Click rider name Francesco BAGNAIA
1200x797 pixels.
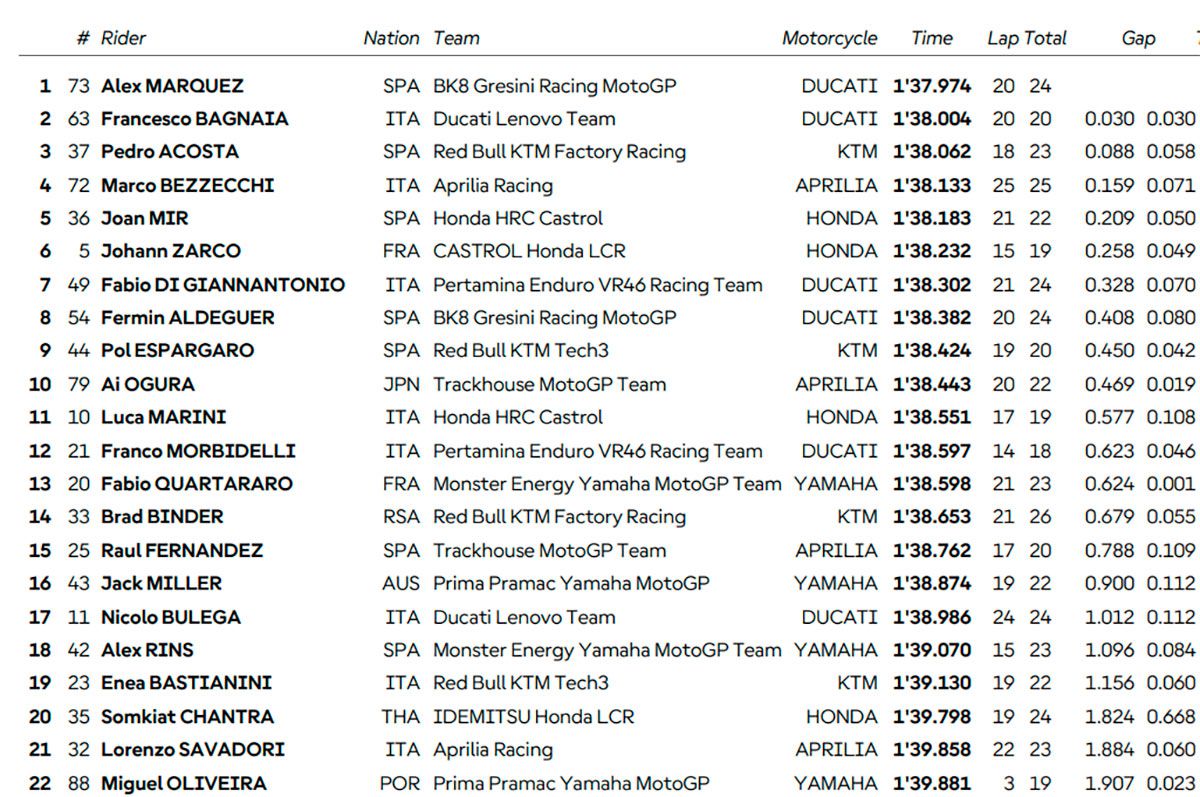pos(194,119)
